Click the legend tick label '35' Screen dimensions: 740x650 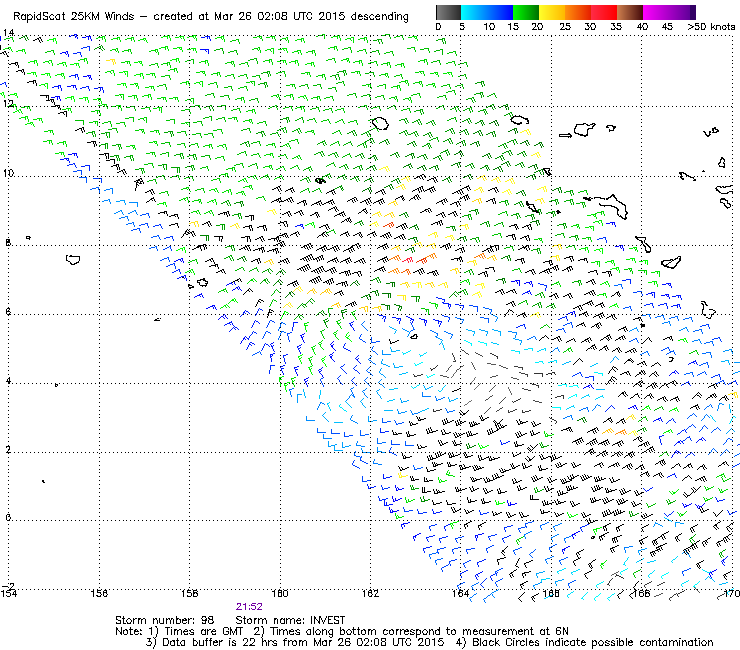coord(616,26)
